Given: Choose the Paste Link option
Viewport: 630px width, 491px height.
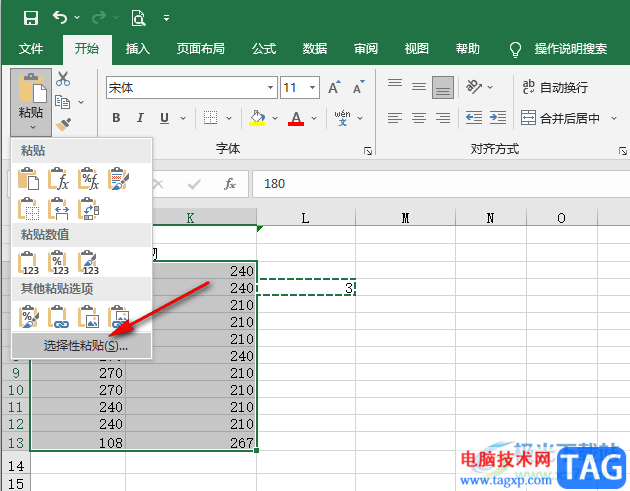Looking at the screenshot, I should point(58,317).
